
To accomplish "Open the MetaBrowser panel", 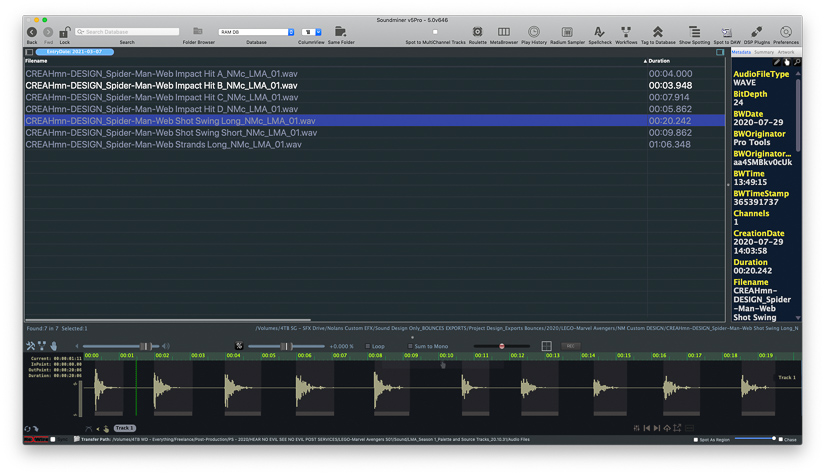I will point(503,33).
